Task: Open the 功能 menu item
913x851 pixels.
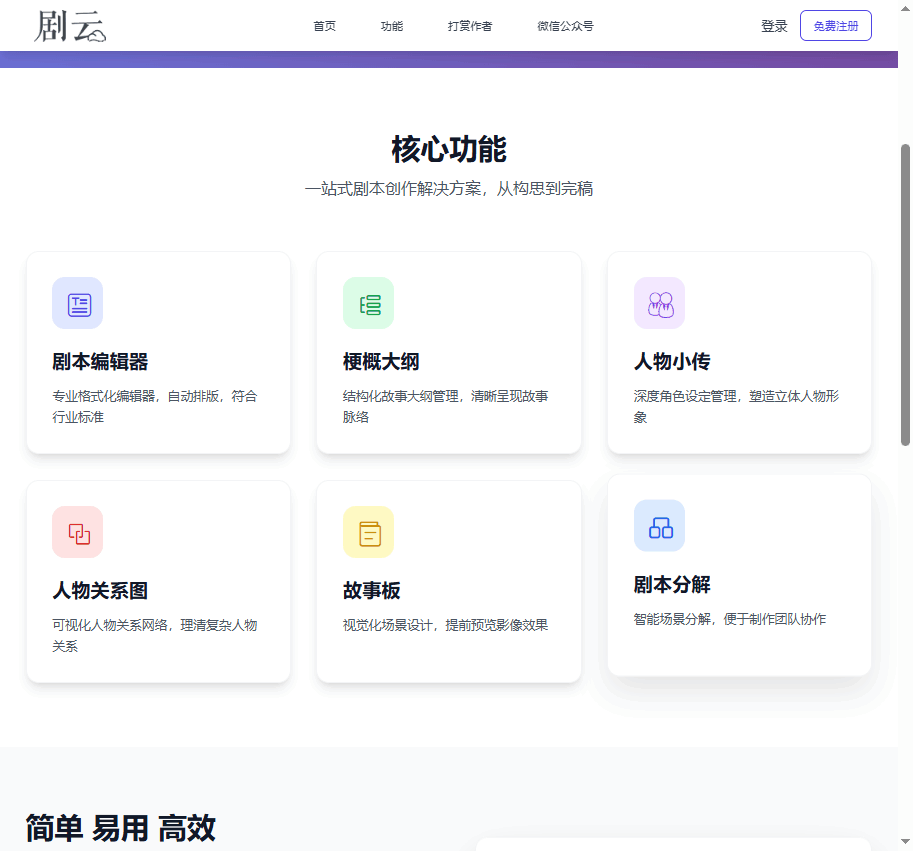Action: coord(391,26)
